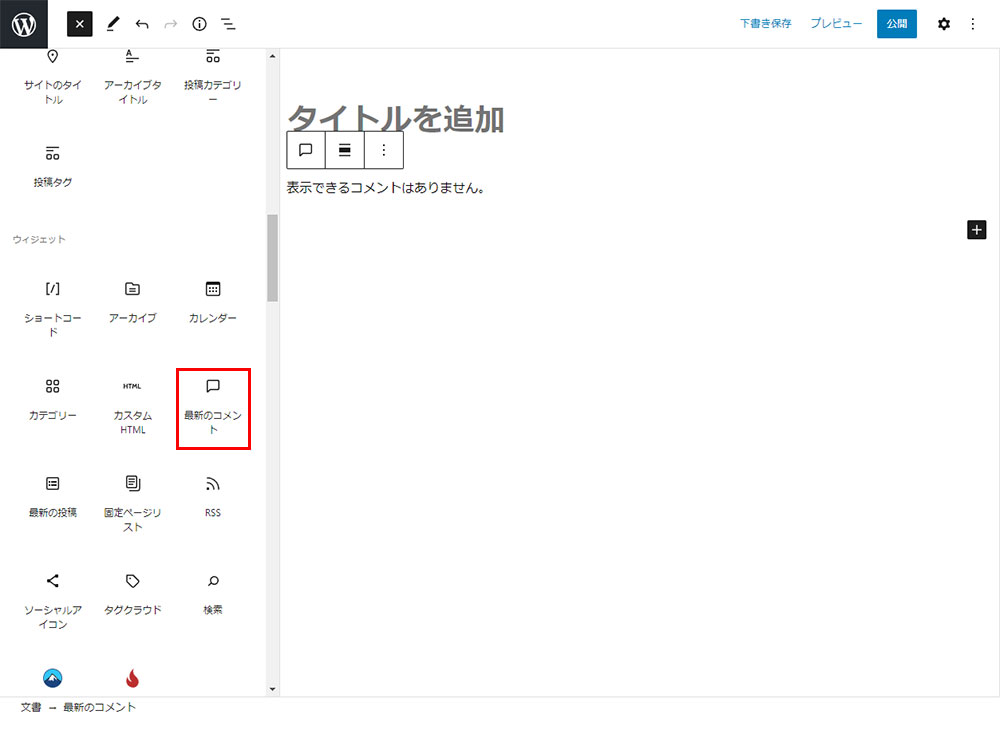Insert the Latest Comments block
Image resolution: width=1000 pixels, height=742 pixels.
coord(212,407)
